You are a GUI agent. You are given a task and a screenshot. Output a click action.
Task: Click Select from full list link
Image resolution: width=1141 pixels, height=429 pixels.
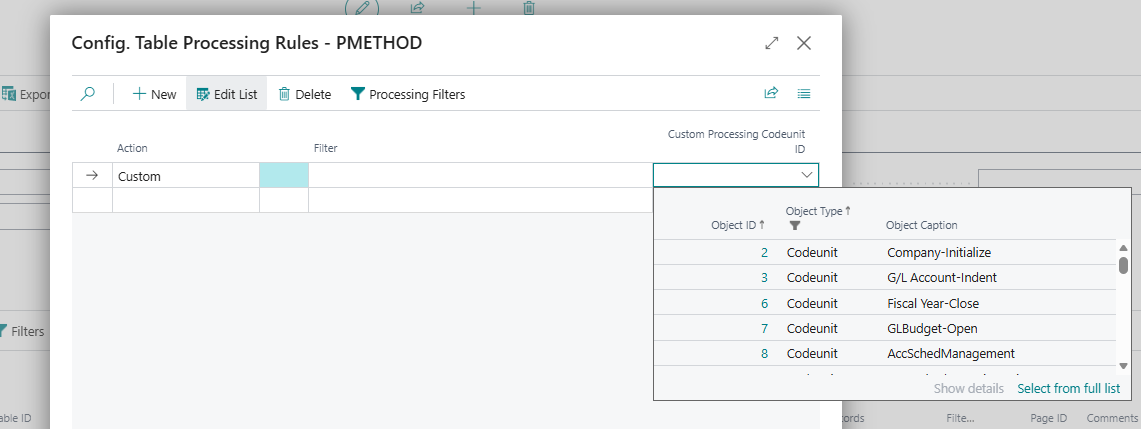click(1068, 388)
